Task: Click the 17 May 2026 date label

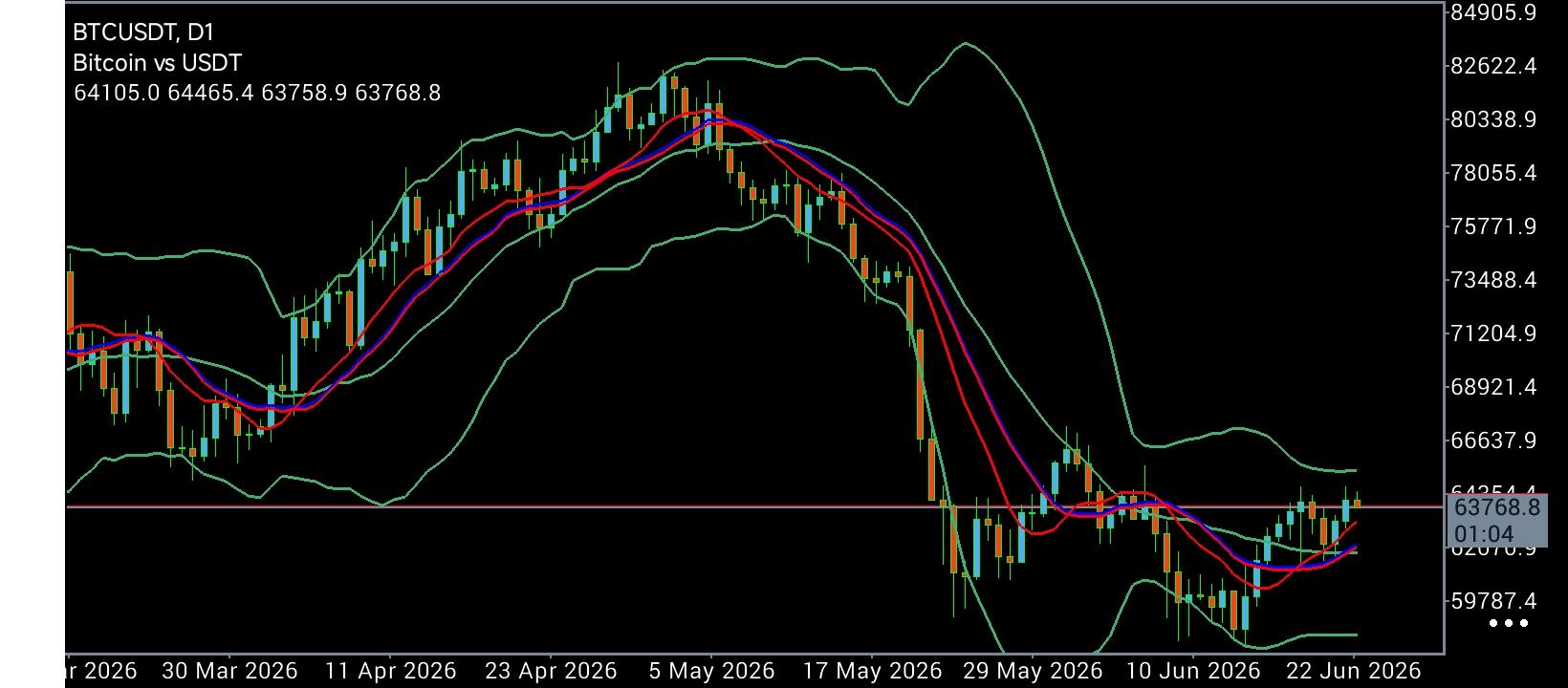Action: point(873,671)
